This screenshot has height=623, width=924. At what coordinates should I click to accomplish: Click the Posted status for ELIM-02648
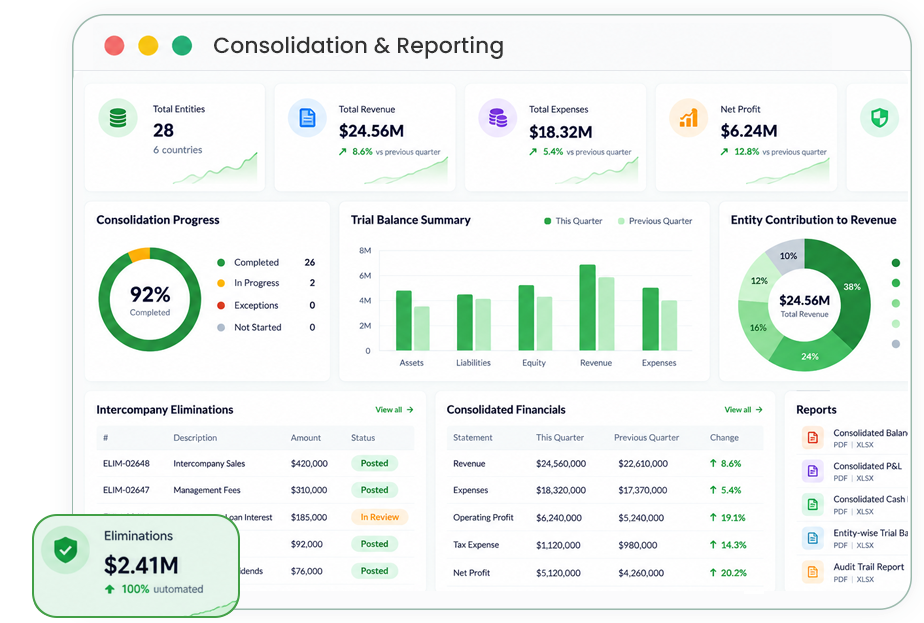tap(374, 463)
